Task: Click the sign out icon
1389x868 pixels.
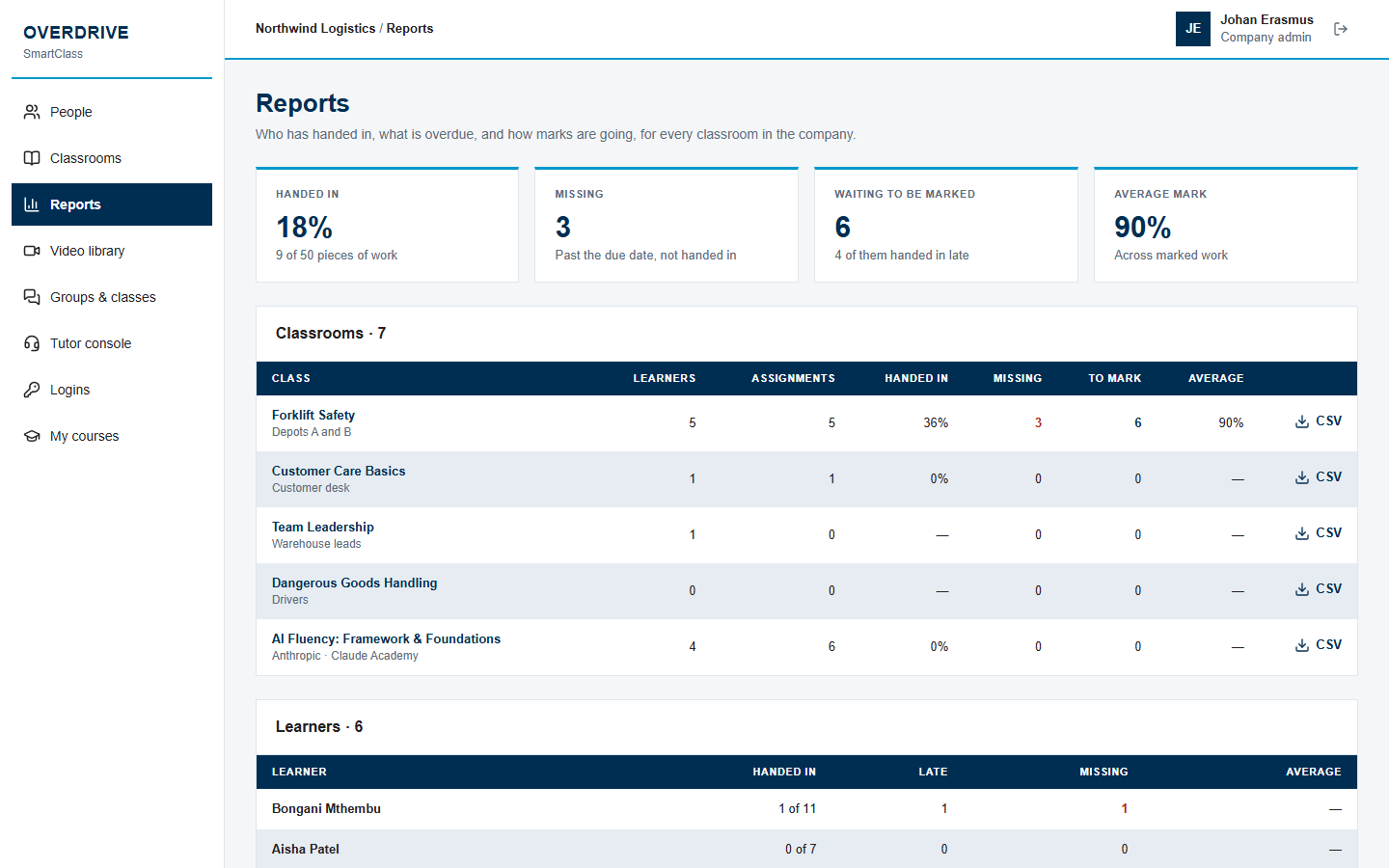Action: (1341, 29)
